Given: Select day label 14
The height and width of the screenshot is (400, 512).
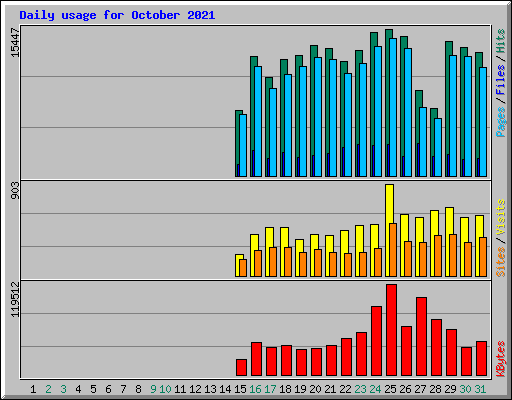Looking at the screenshot, I should (x=225, y=389).
